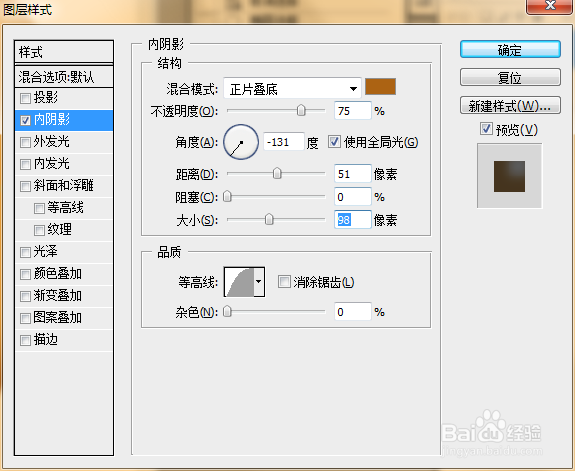Enable the 光泽 satin checkbox

tap(25, 252)
